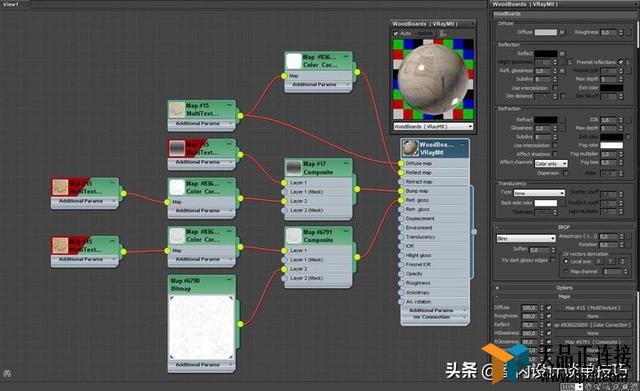
Task: Click the binoculars icon at bottom left corner
Action: [x=7, y=373]
